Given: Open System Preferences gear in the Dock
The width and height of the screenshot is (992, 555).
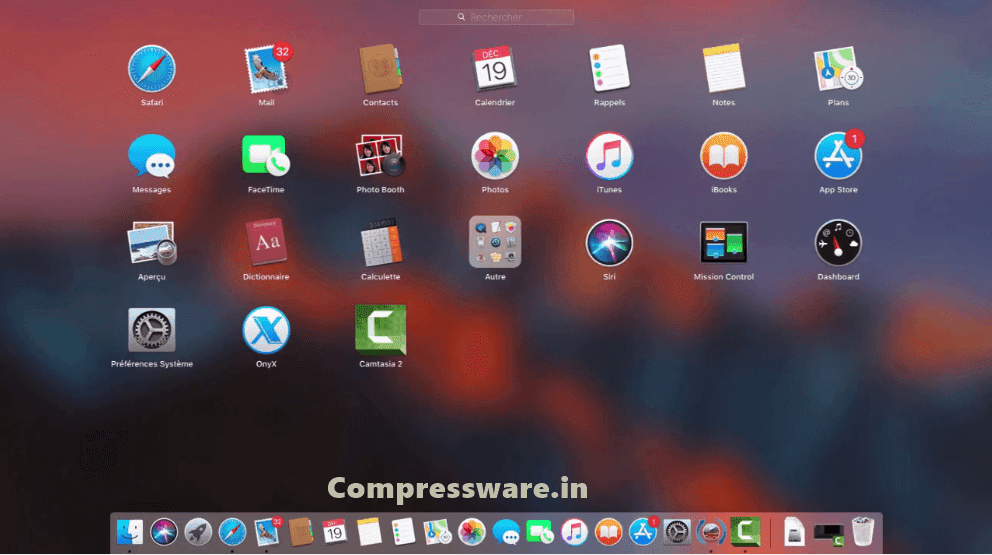Looking at the screenshot, I should tap(677, 532).
